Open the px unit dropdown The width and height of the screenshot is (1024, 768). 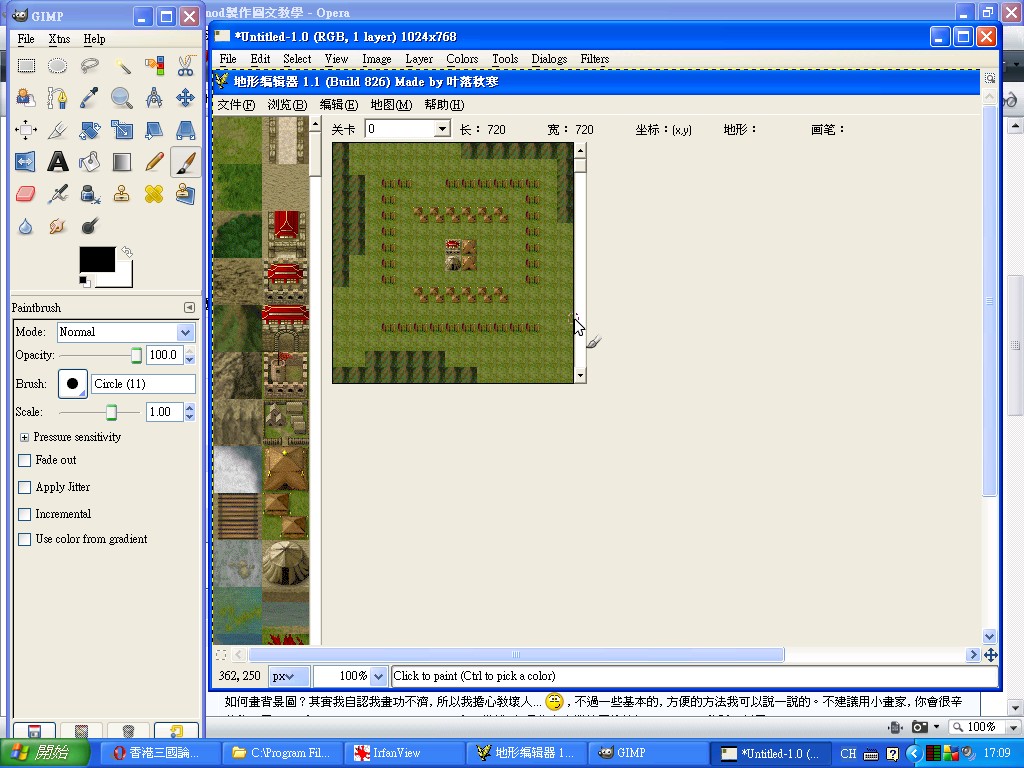pos(289,677)
